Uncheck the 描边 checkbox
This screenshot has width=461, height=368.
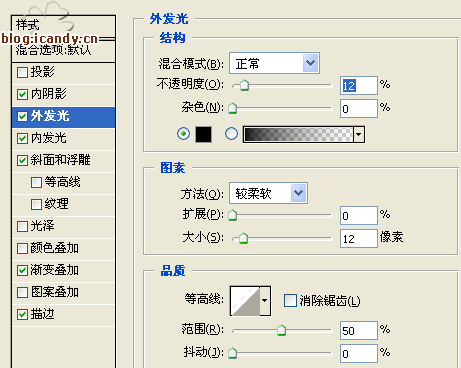click(x=22, y=314)
